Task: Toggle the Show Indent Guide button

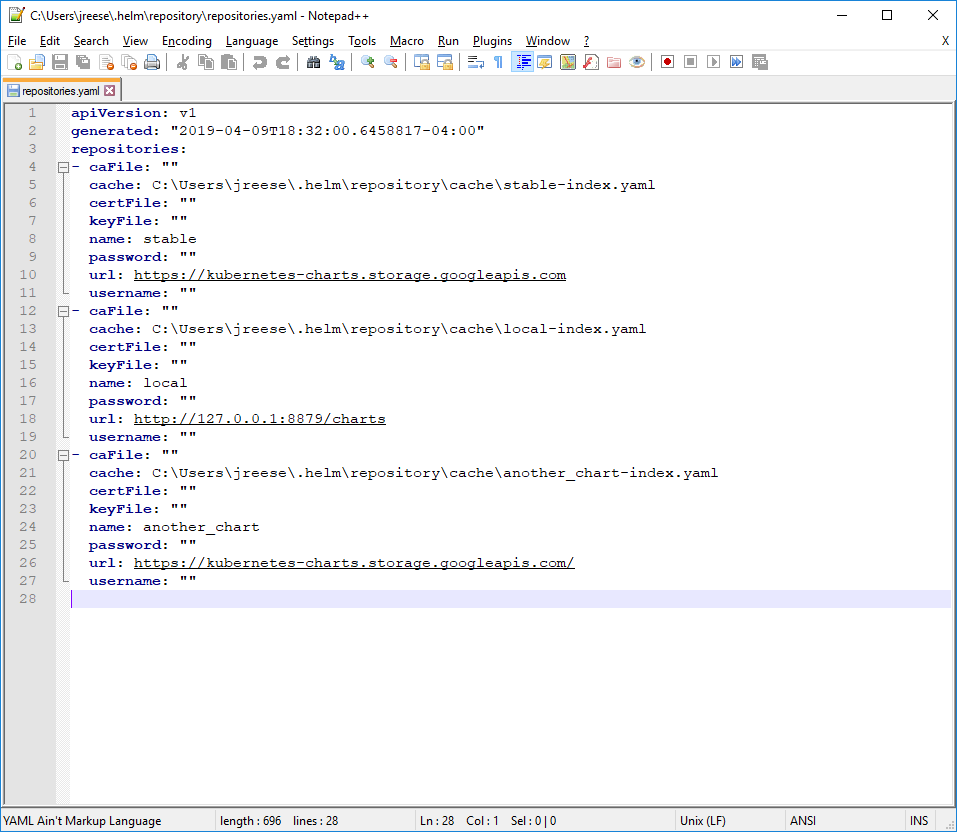Action: tap(522, 62)
